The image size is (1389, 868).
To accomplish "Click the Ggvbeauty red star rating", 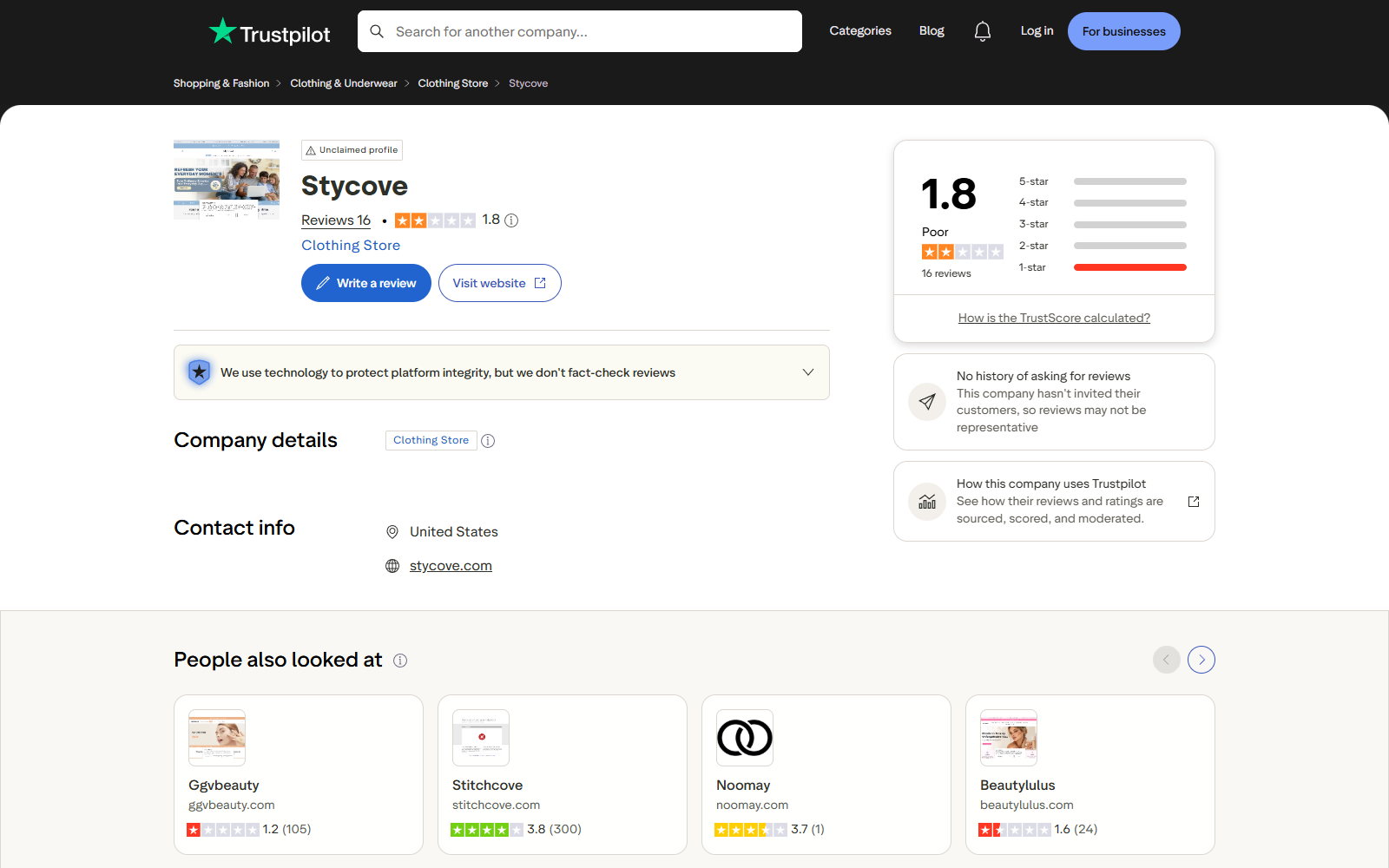I will point(223,830).
